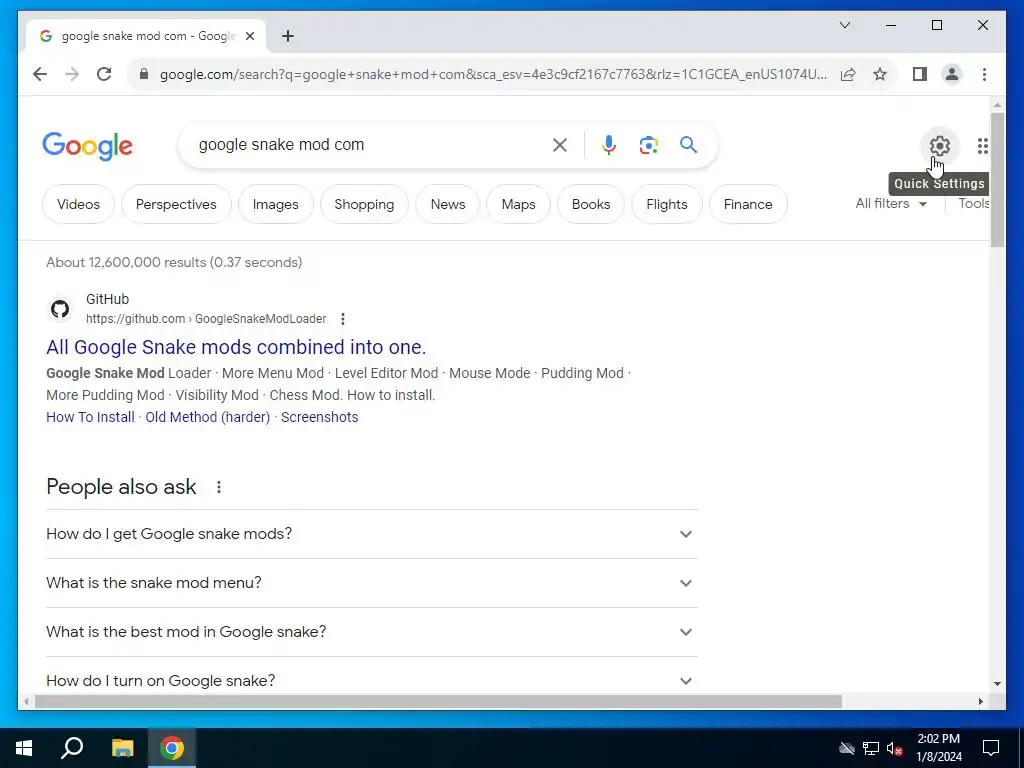
Task: Switch to Shopping results filter
Action: (x=364, y=204)
